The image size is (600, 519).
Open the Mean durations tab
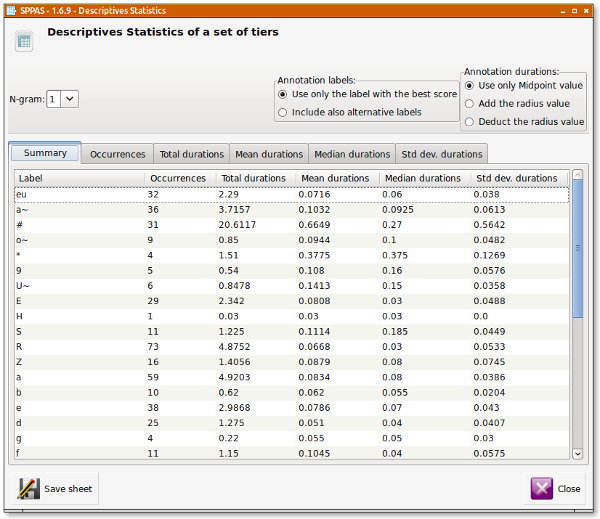coord(269,154)
